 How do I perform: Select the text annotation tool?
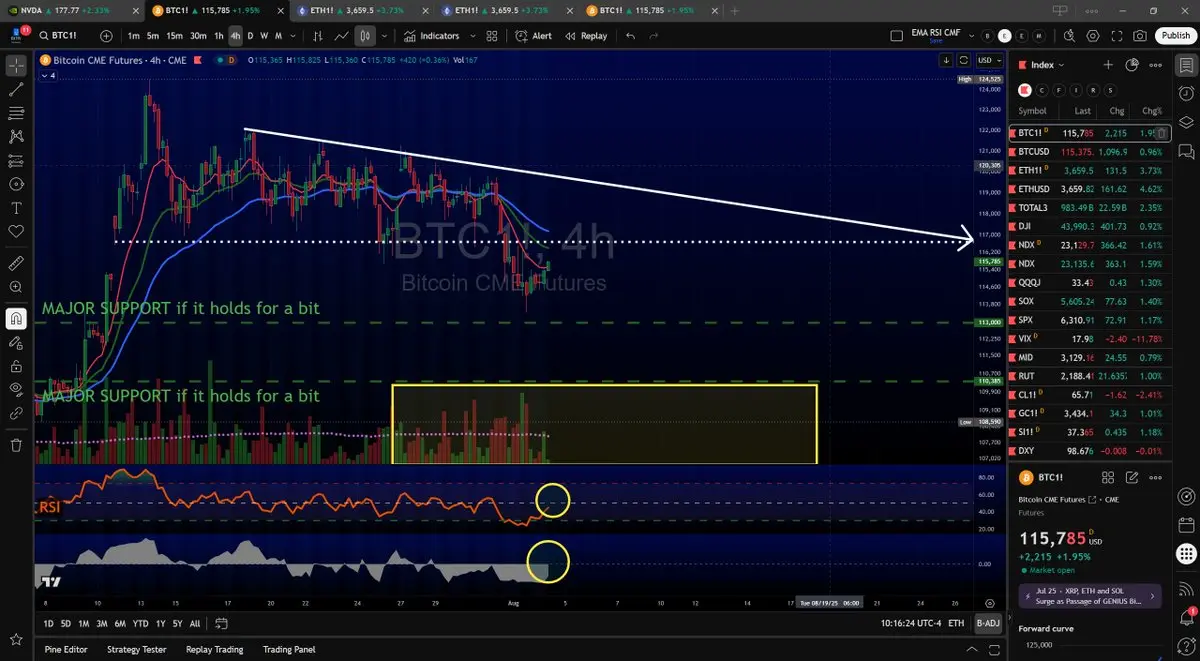pos(16,208)
